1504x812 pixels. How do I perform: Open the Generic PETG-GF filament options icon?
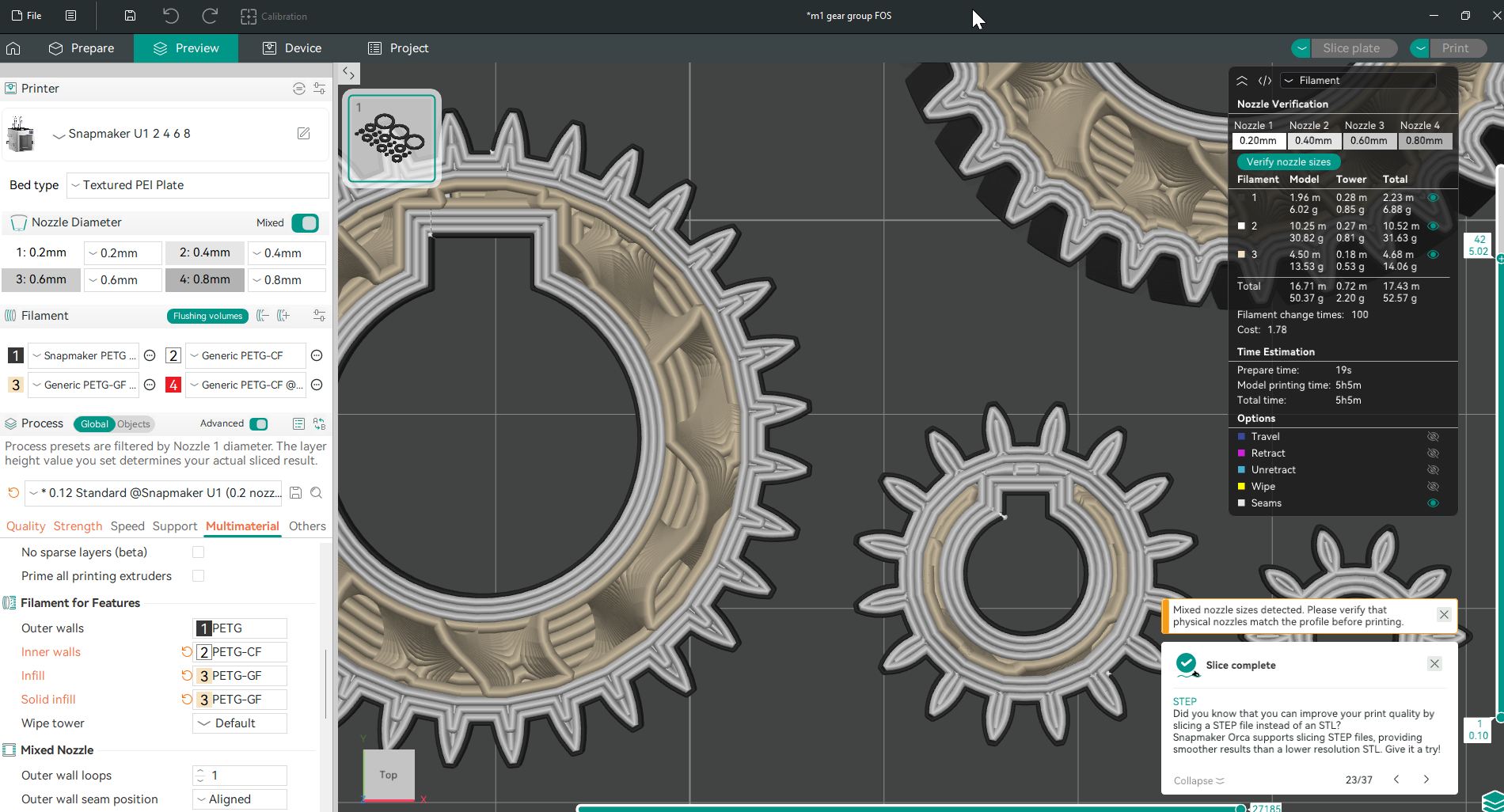tap(150, 385)
